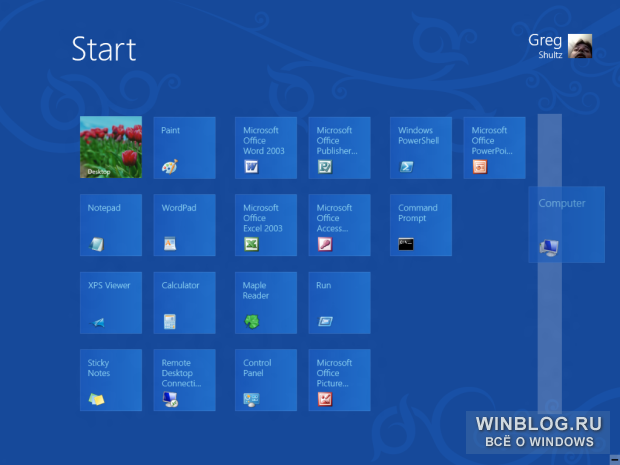Click the Office Picture Manager icon

tap(325, 399)
